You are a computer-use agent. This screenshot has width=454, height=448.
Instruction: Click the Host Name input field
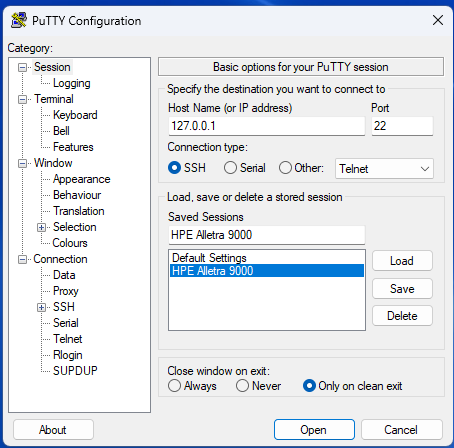click(x=267, y=126)
